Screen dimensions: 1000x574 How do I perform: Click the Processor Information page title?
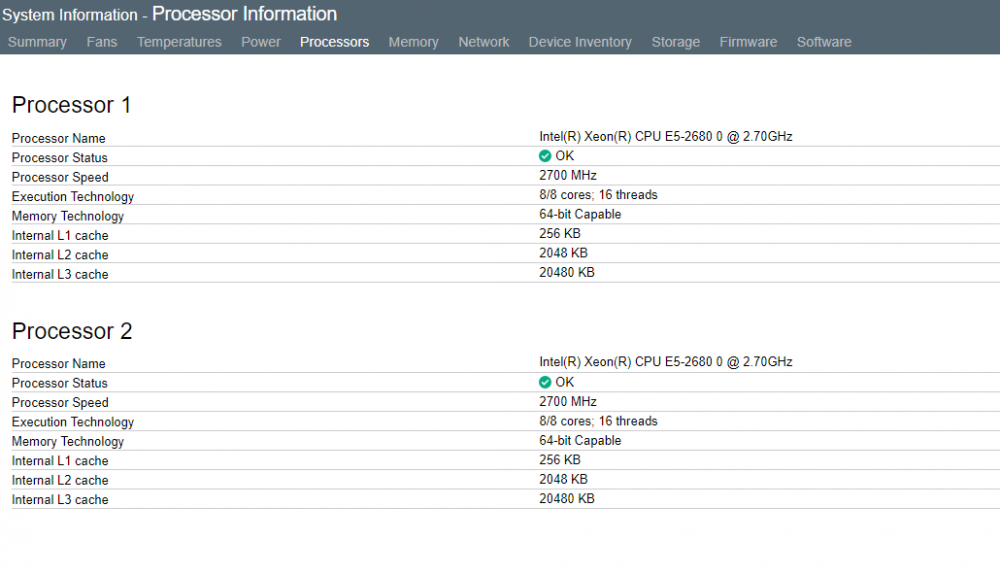[x=244, y=13]
